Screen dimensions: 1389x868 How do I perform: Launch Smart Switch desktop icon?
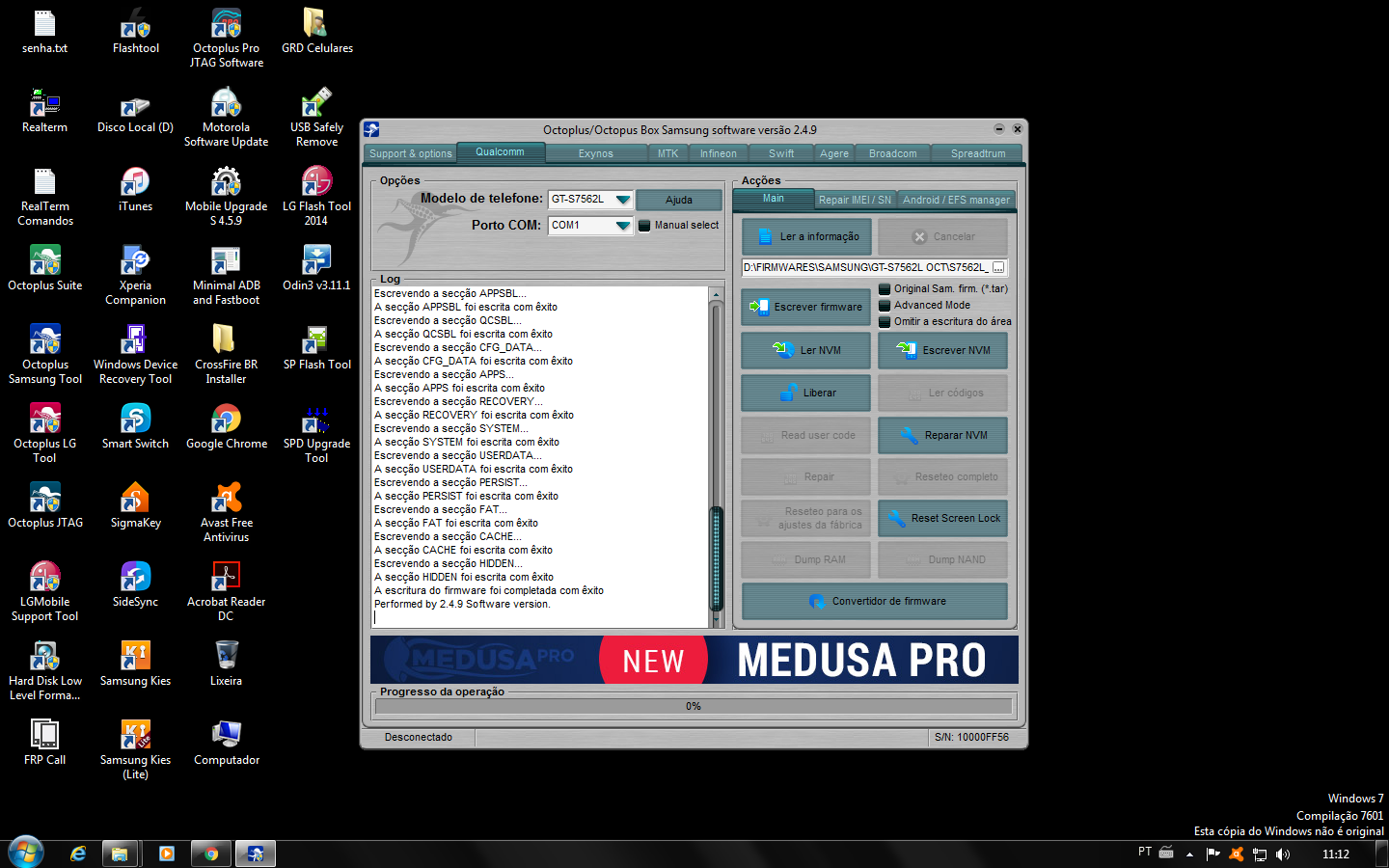136,426
